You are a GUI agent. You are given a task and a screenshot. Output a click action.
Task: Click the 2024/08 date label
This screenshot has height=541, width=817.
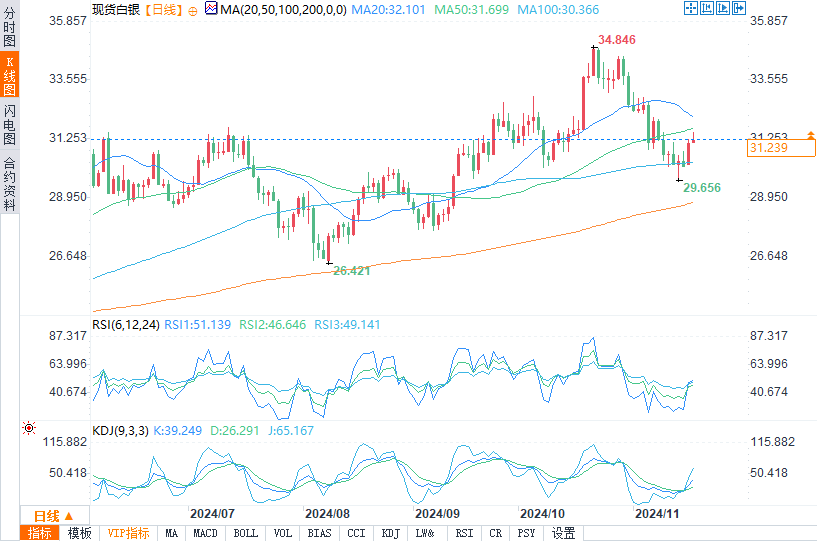pos(327,514)
